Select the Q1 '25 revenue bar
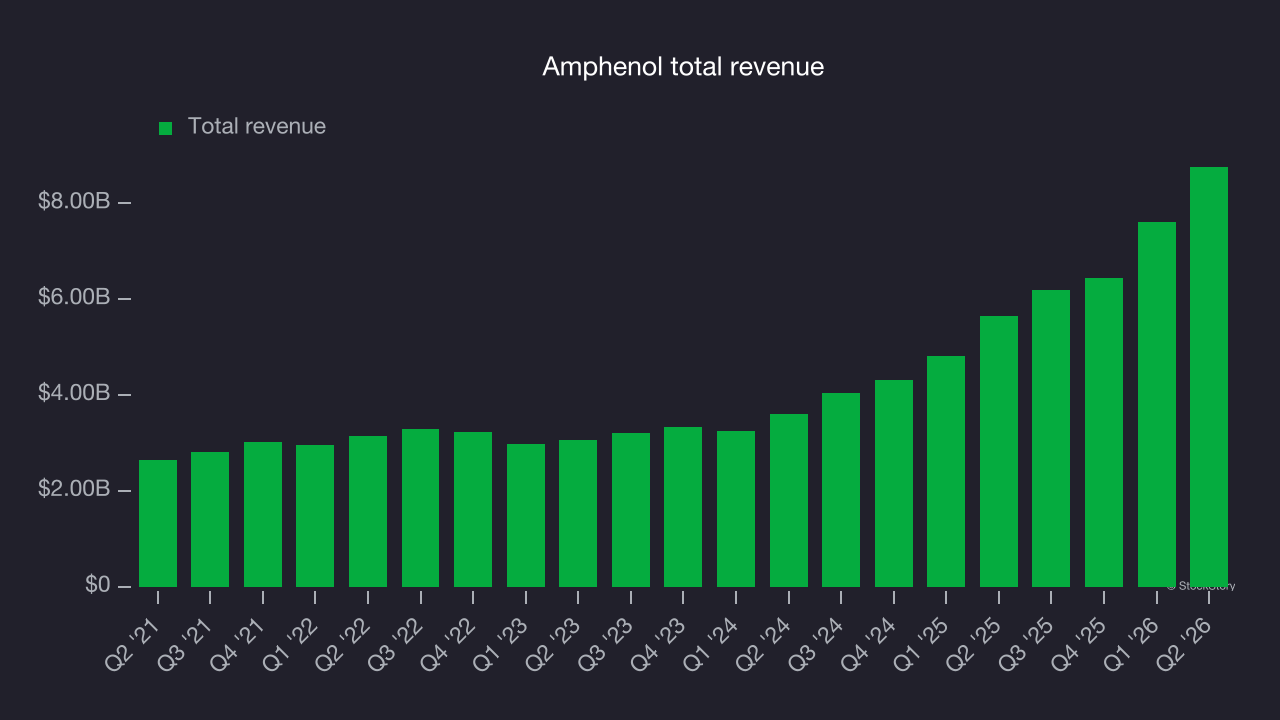The height and width of the screenshot is (720, 1280). [x=946, y=471]
